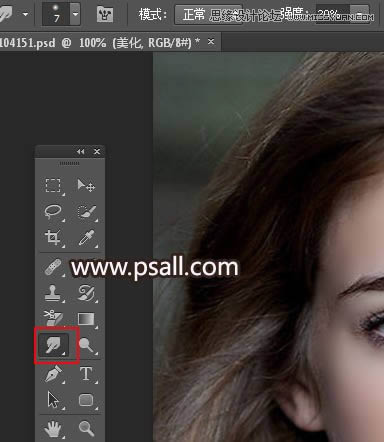Select the Clone Stamp tool
Screen dimensions: 384x442
(x=53, y=293)
